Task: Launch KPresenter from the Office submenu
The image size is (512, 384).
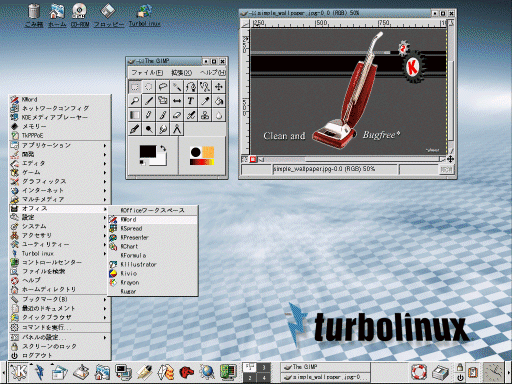Action: pos(153,237)
